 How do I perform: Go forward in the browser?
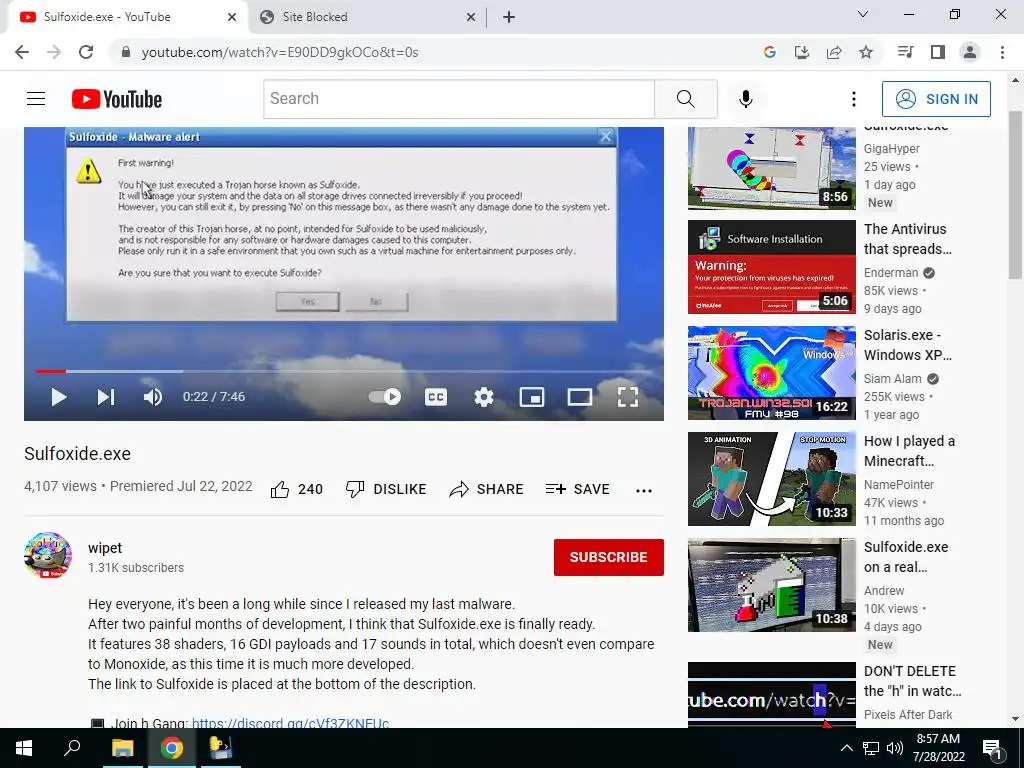(54, 52)
